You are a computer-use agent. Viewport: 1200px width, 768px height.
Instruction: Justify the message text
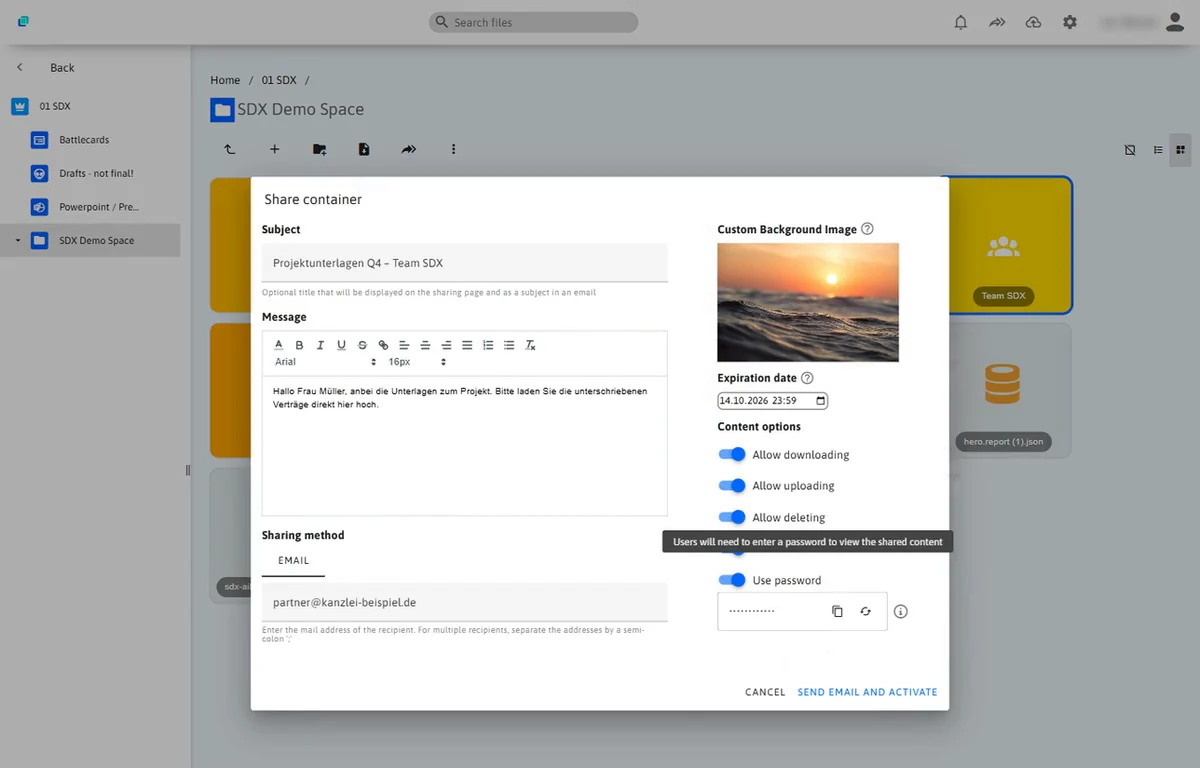pos(467,345)
